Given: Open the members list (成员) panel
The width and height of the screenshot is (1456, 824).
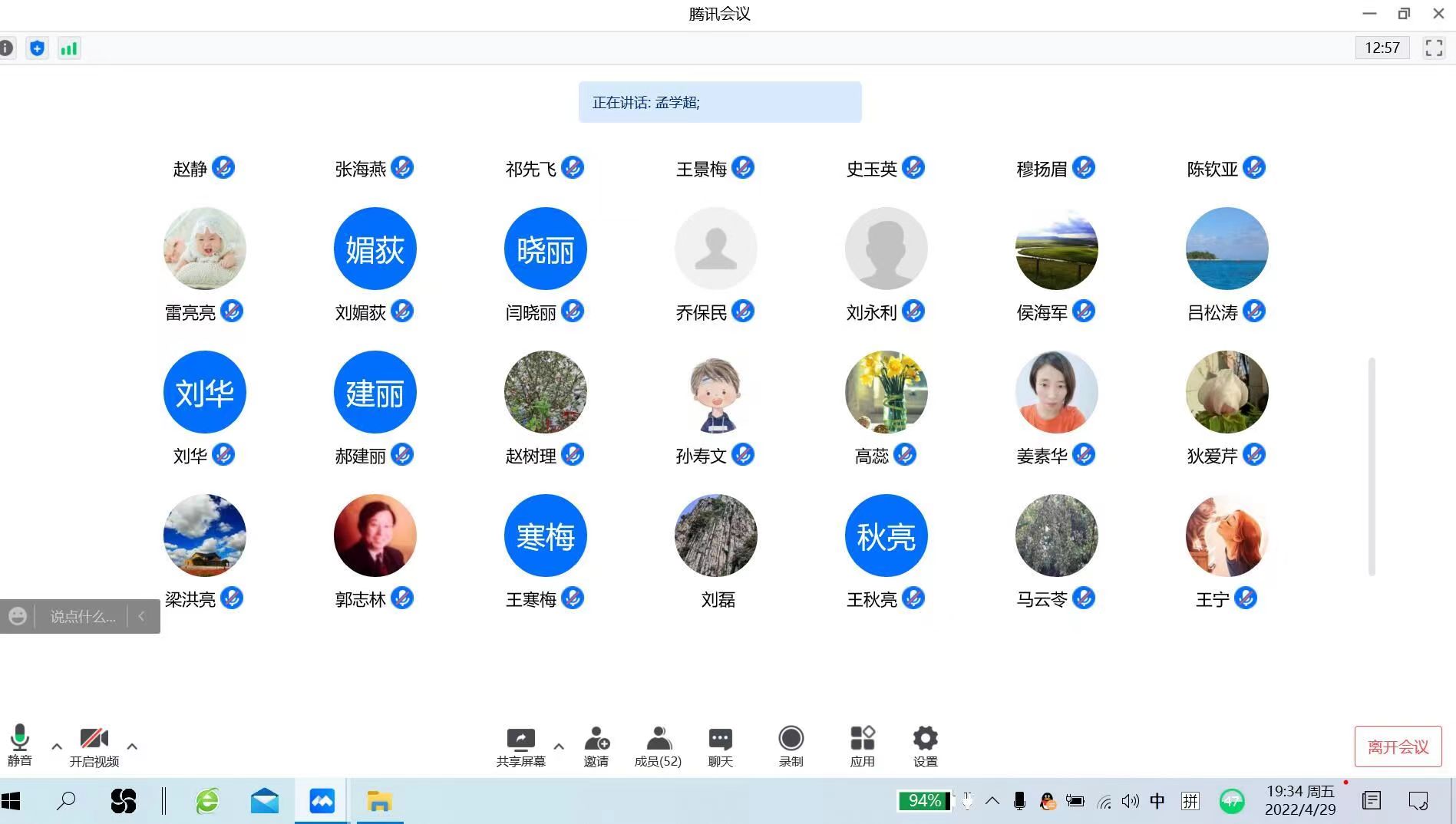Looking at the screenshot, I should 658,746.
